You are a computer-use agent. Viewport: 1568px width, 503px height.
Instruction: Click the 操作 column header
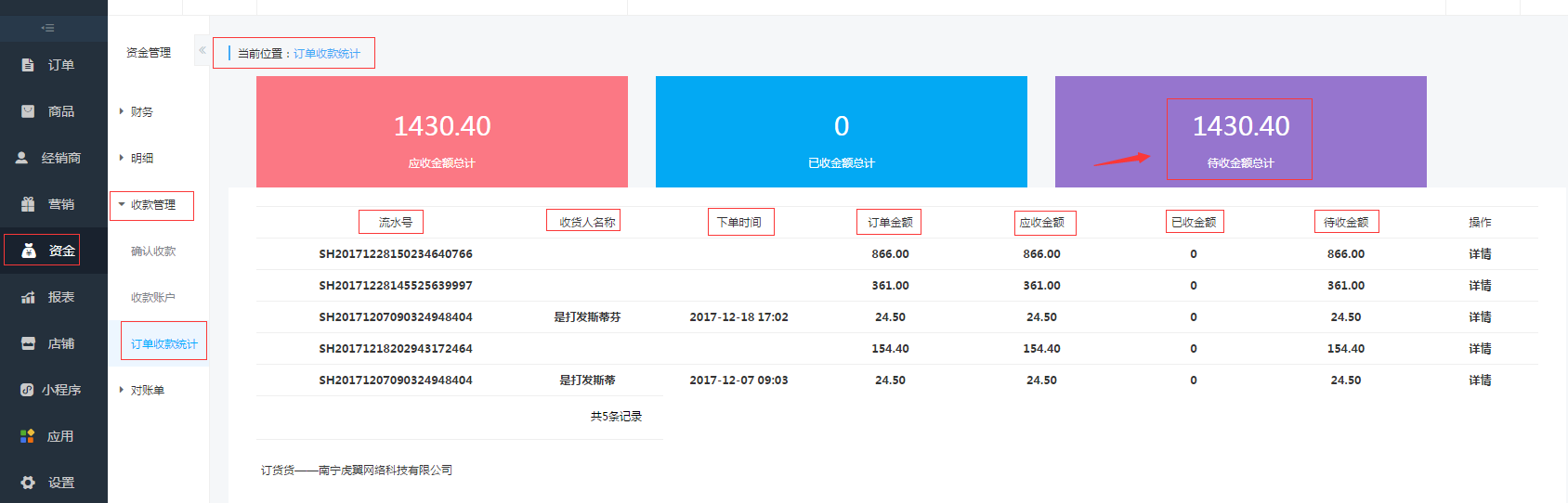click(1480, 223)
